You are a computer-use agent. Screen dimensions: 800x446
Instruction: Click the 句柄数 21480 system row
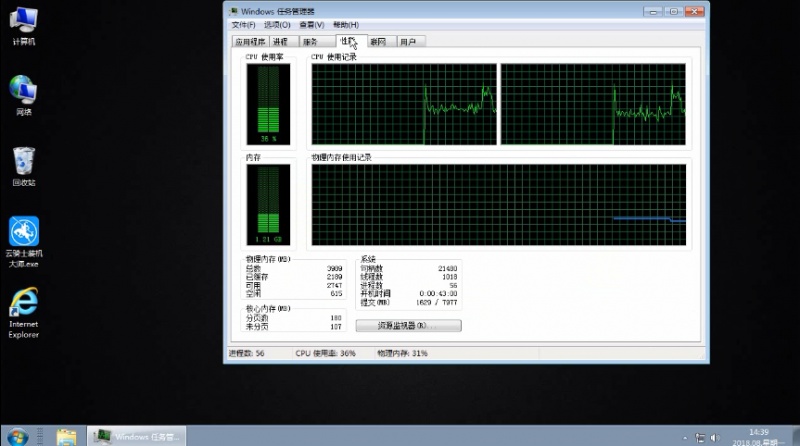(409, 268)
